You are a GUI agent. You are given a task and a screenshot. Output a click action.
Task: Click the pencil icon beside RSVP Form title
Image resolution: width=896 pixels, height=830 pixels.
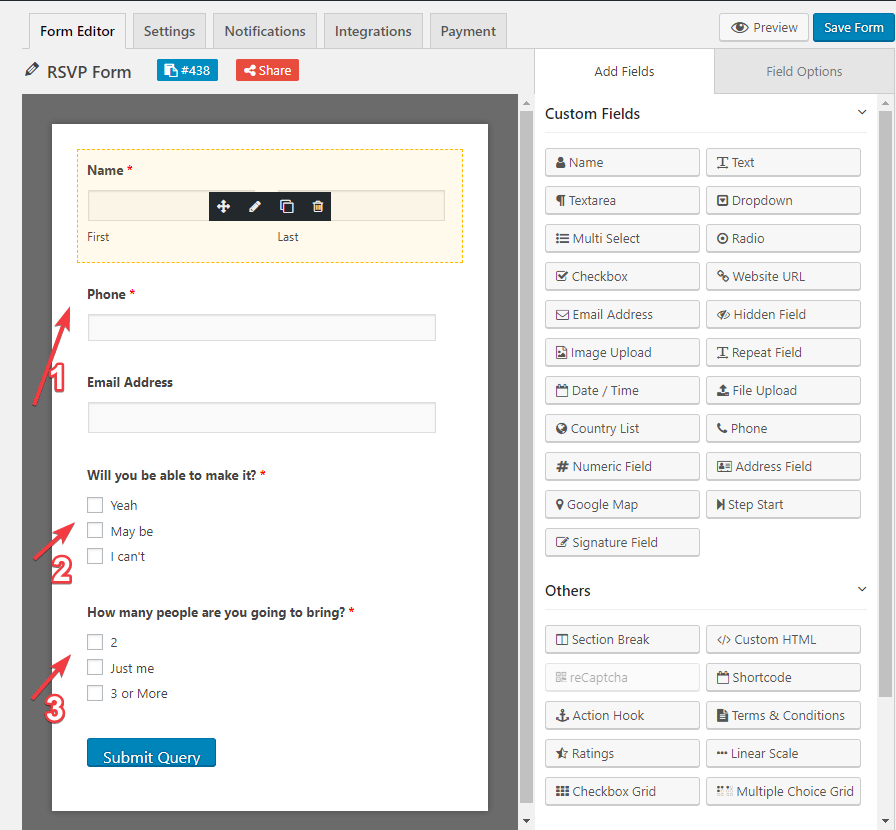tap(32, 70)
